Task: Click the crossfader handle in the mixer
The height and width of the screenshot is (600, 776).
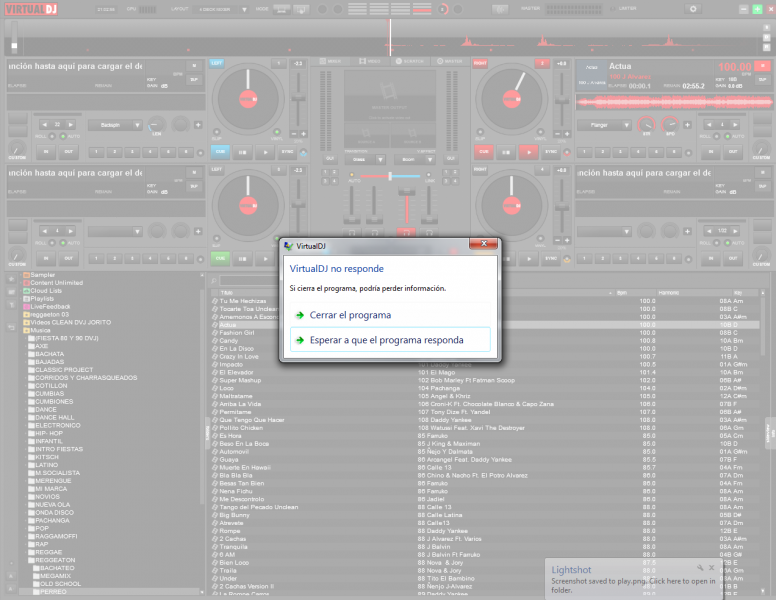Action: pos(390,176)
